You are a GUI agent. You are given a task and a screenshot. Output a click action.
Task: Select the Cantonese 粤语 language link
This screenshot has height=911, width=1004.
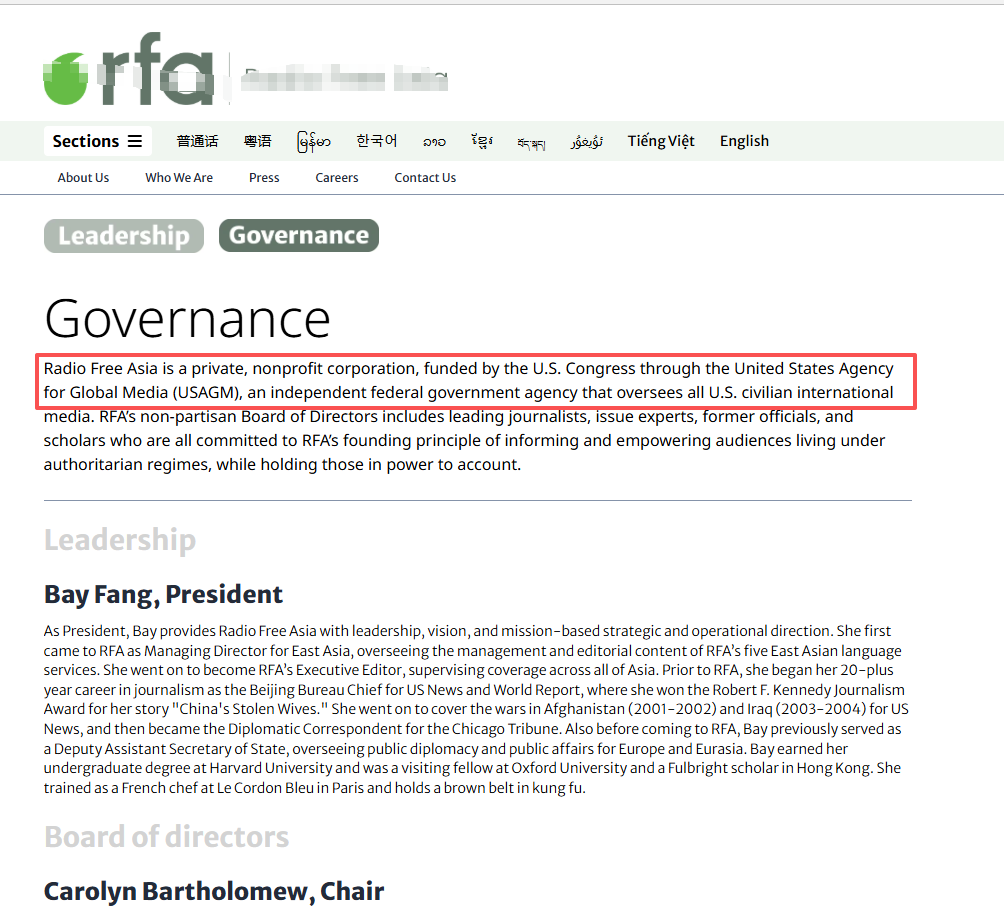[257, 141]
